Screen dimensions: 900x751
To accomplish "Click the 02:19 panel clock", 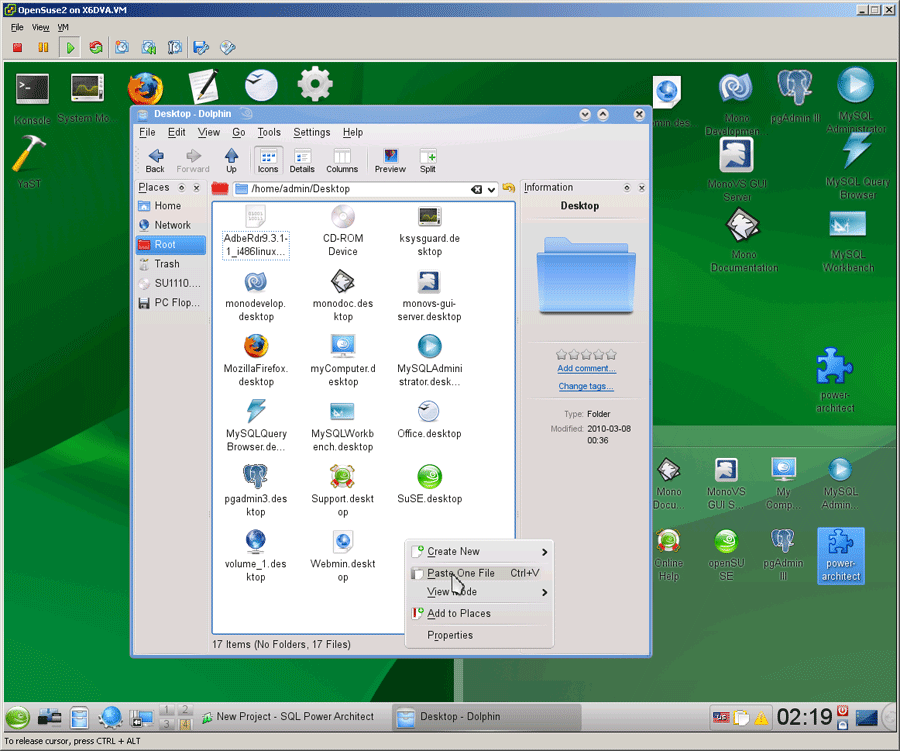I will (x=804, y=717).
